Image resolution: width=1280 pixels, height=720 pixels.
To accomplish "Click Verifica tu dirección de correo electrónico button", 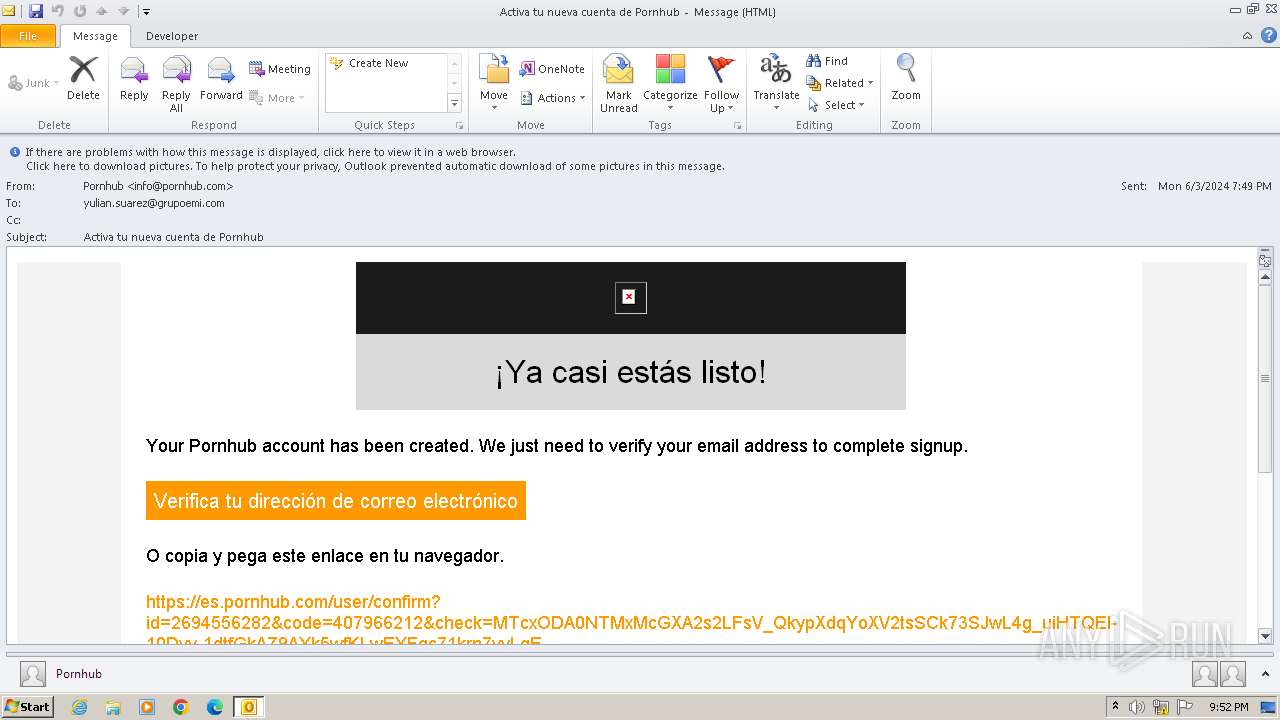I will [336, 501].
